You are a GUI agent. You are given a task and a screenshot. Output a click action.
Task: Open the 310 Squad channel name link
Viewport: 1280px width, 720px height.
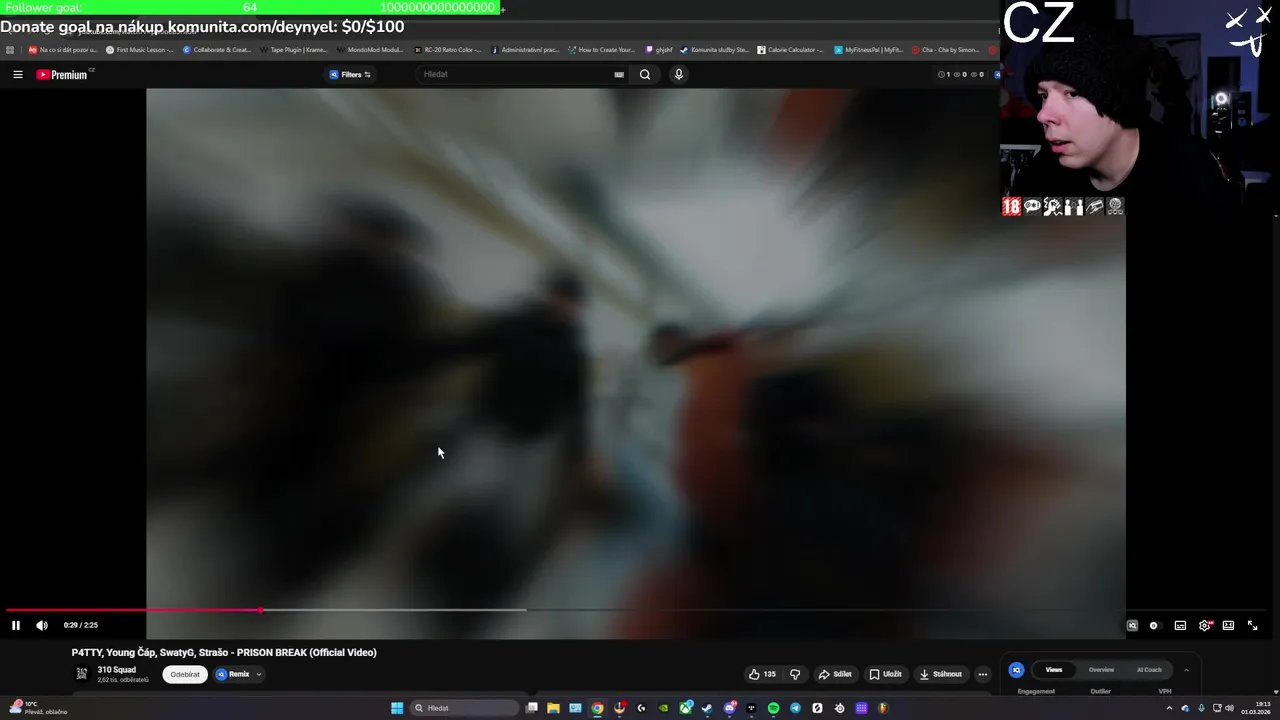117,670
